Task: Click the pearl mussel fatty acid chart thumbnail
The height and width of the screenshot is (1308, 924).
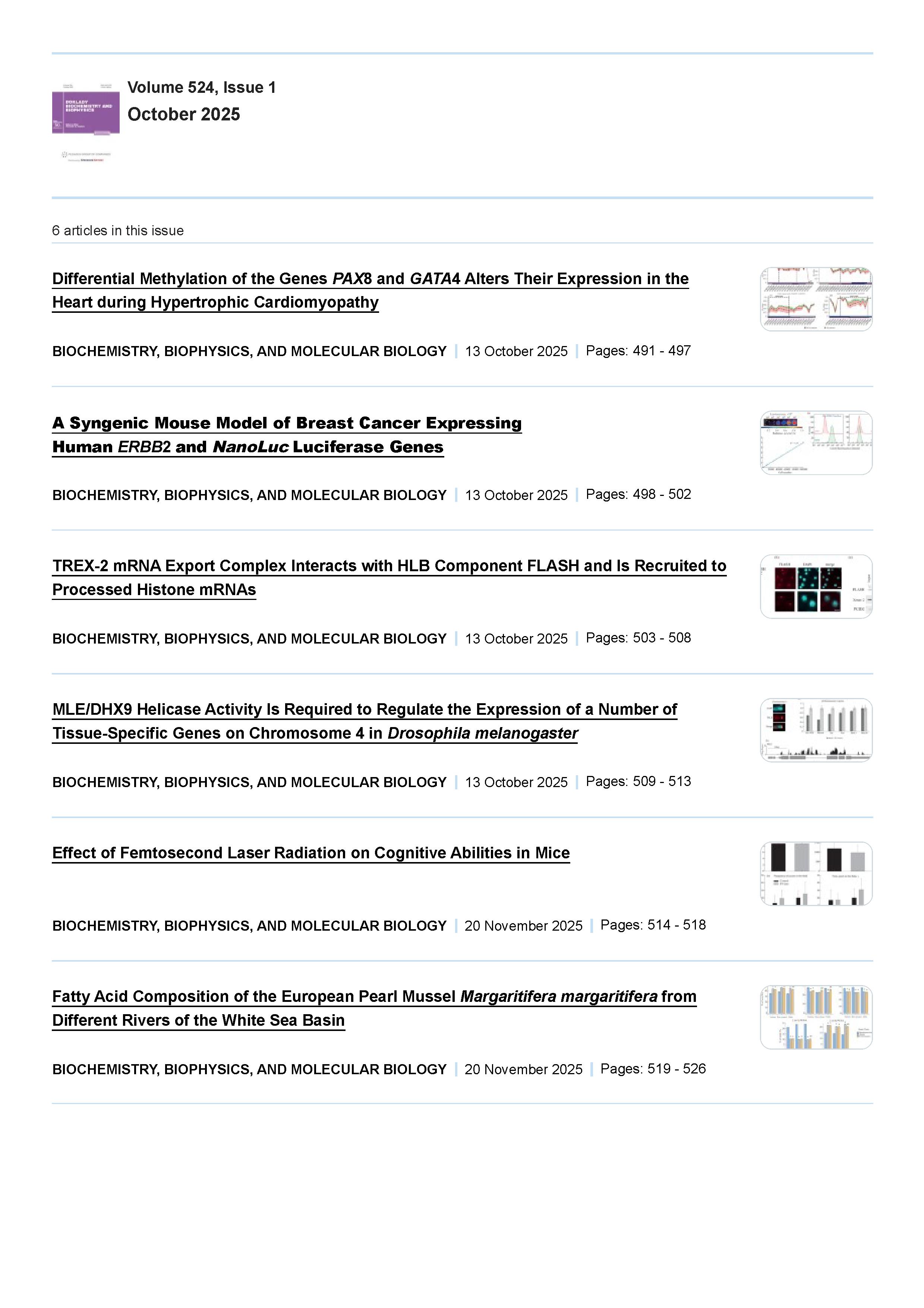Action: coord(816,1017)
